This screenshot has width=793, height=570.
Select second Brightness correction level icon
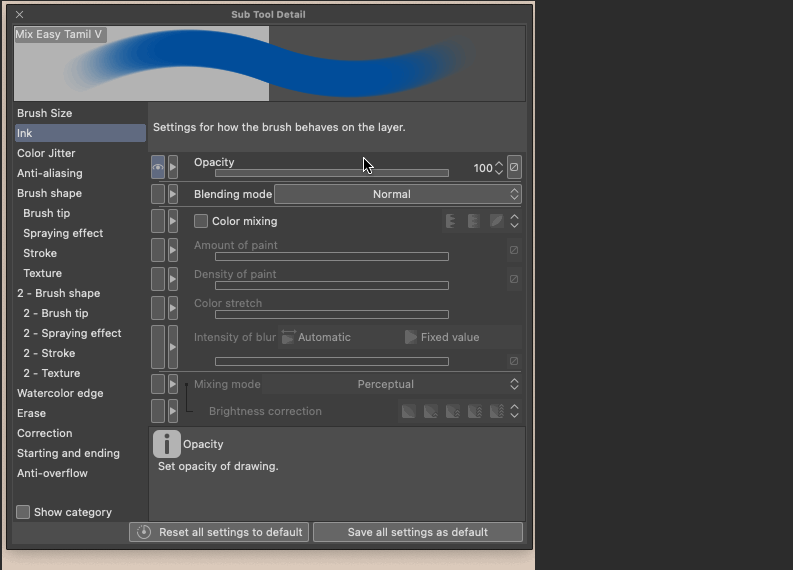pos(431,411)
